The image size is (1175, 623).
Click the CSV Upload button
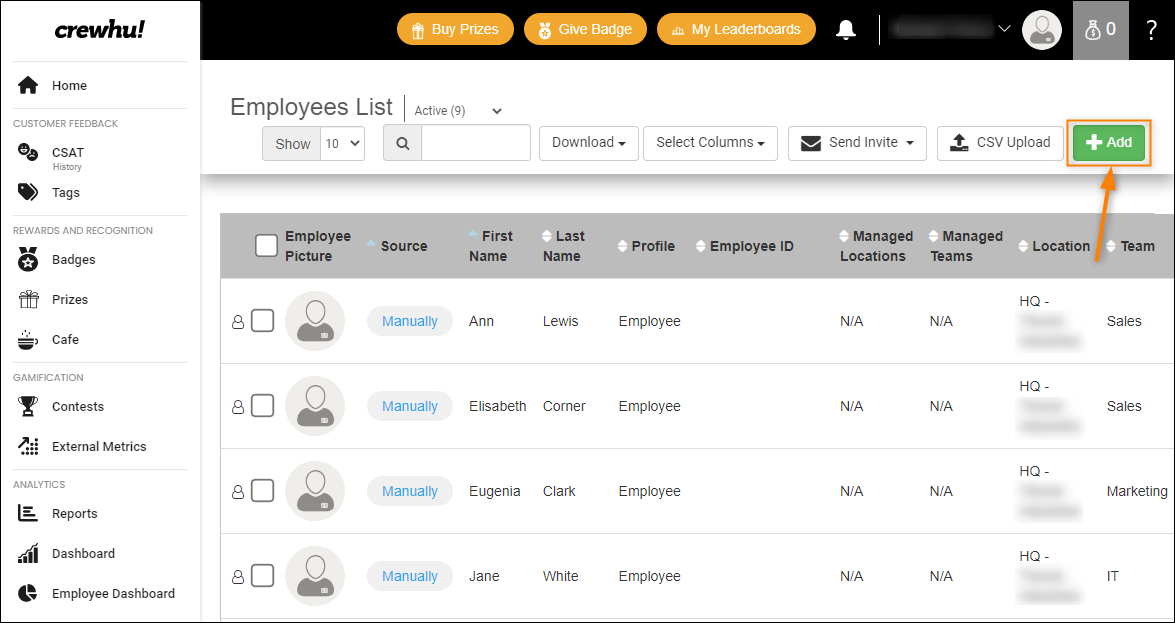(x=1000, y=142)
